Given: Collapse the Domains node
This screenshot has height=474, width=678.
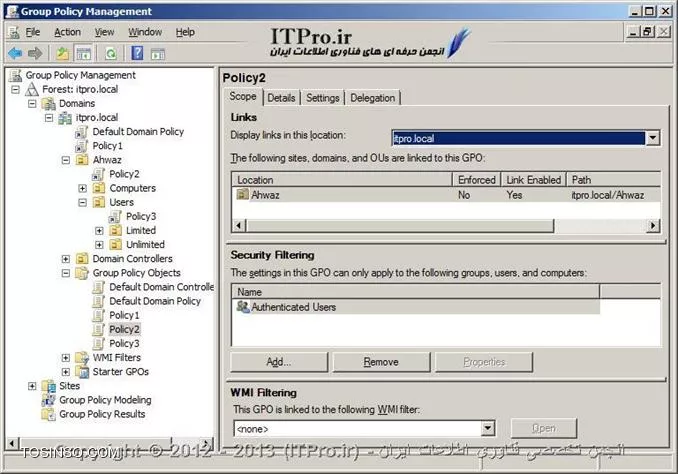Looking at the screenshot, I should [x=32, y=104].
